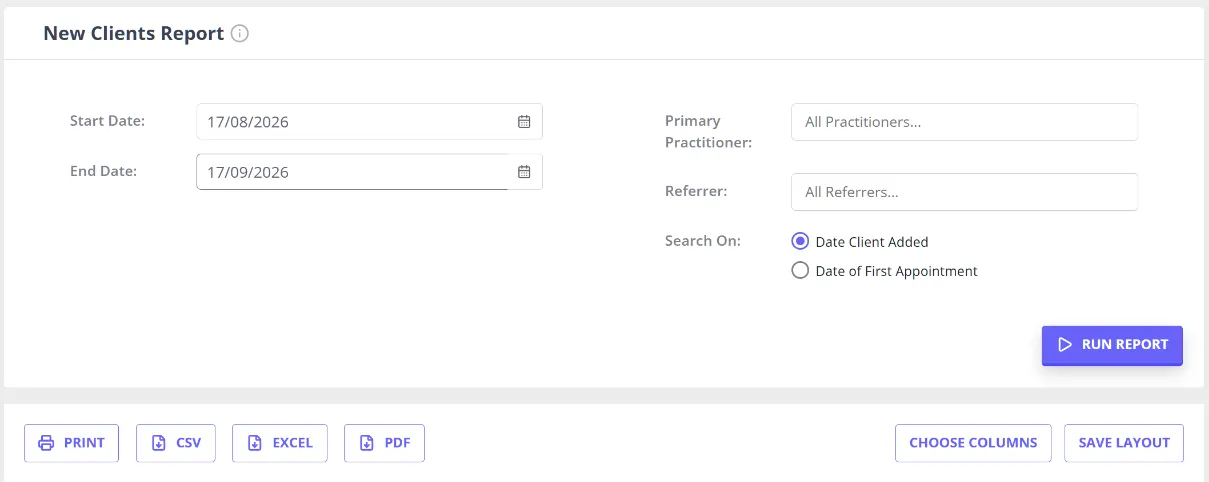The image size is (1209, 482).
Task: Click the info icon beside New Clients Report
Action: [239, 33]
